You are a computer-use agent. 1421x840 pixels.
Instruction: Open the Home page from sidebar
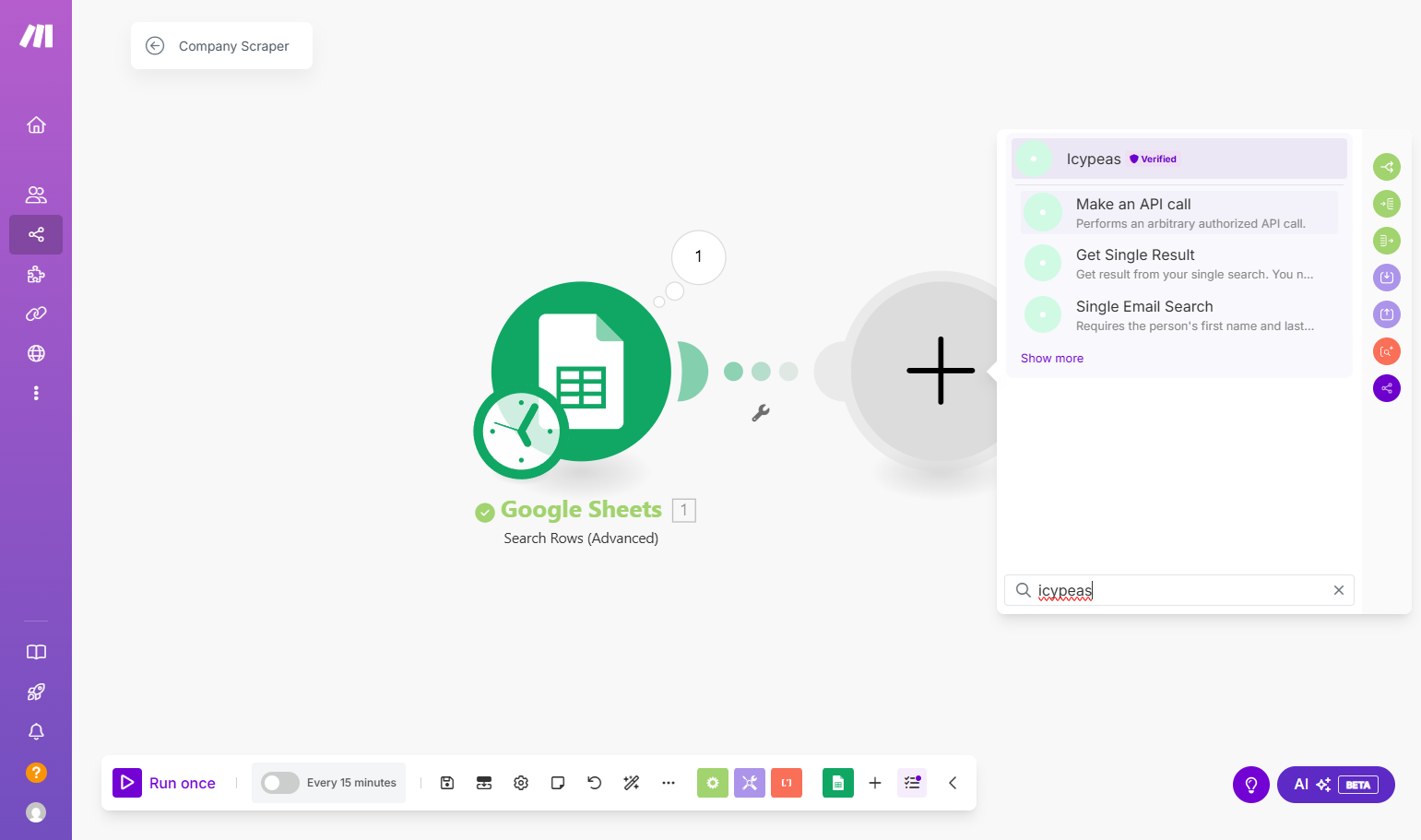pyautogui.click(x=36, y=124)
